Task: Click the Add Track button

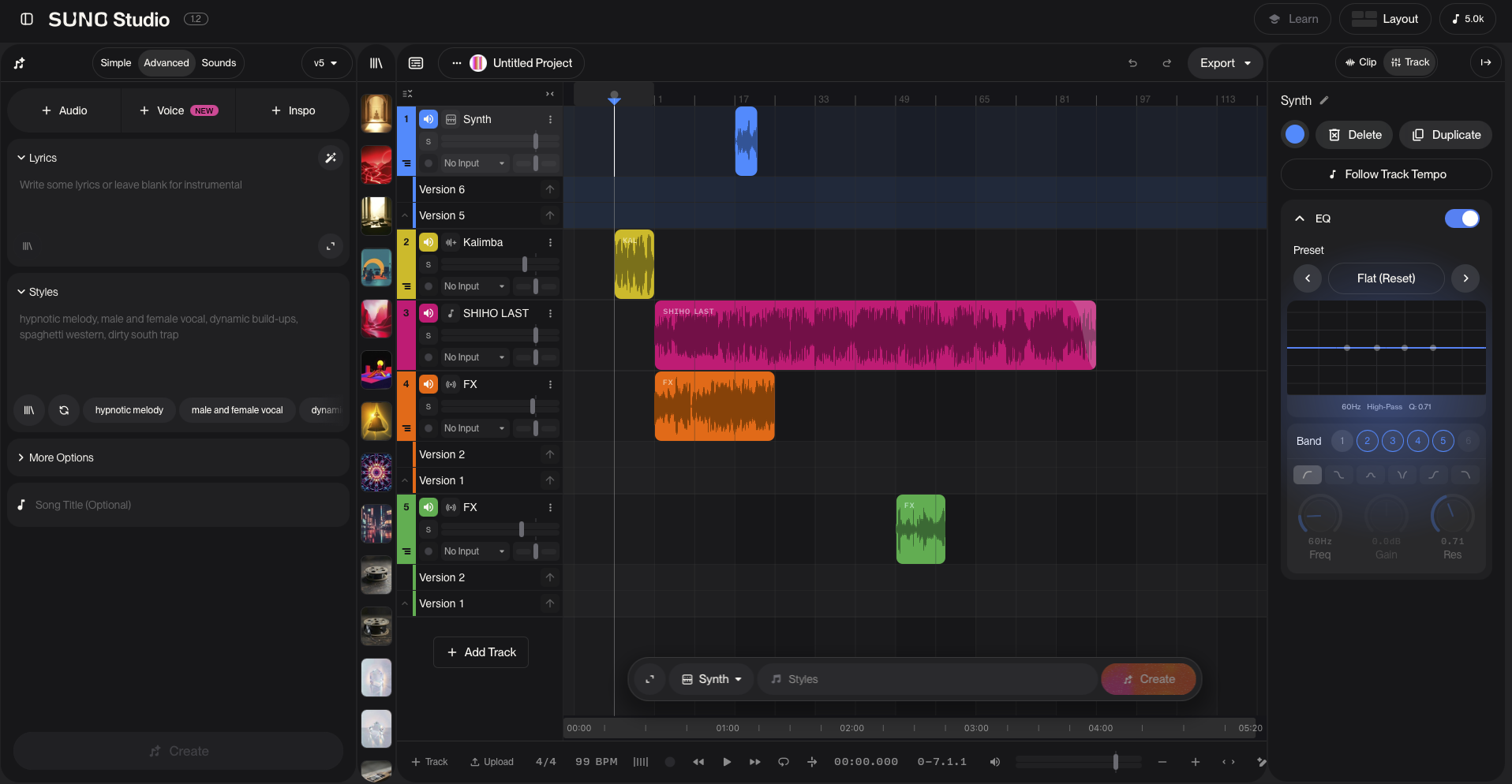Action: pyautogui.click(x=481, y=652)
